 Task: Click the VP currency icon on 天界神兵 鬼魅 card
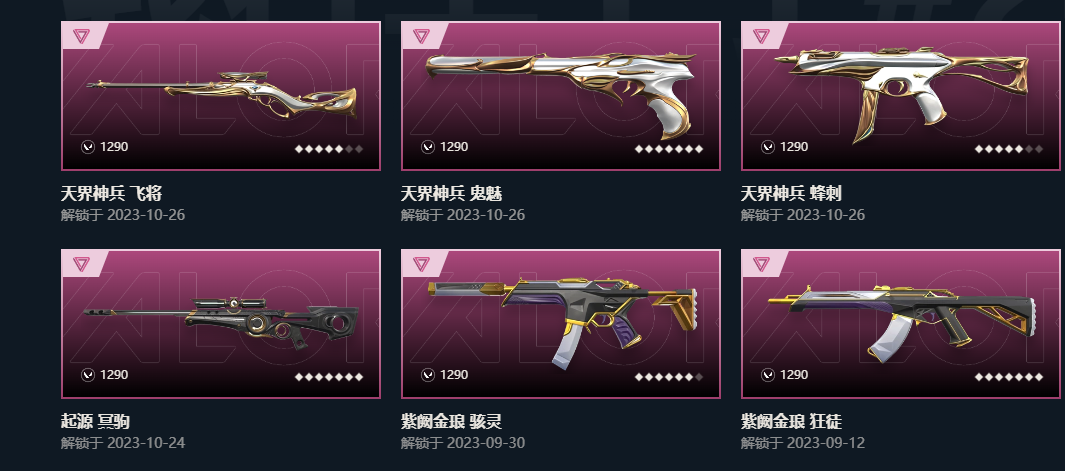pos(427,147)
